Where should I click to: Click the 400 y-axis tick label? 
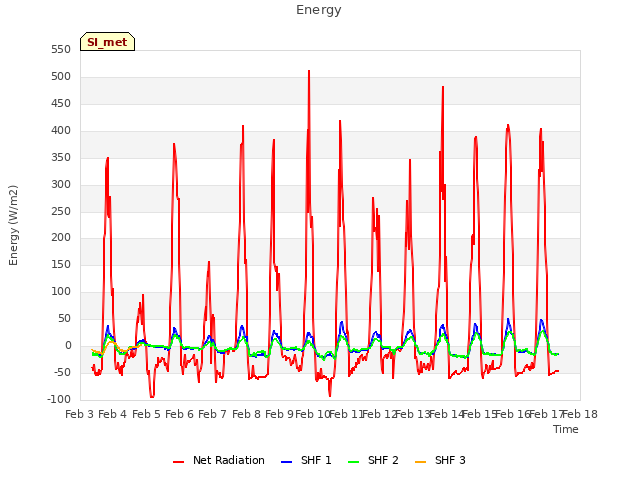(61, 131)
